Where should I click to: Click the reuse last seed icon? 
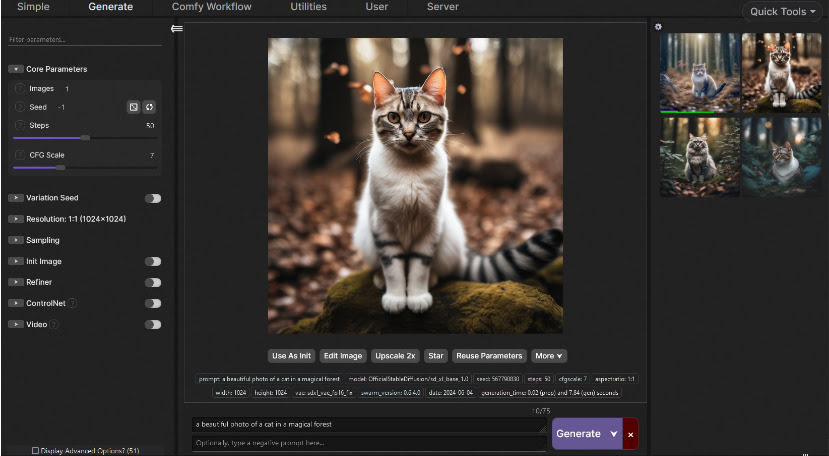click(150, 107)
